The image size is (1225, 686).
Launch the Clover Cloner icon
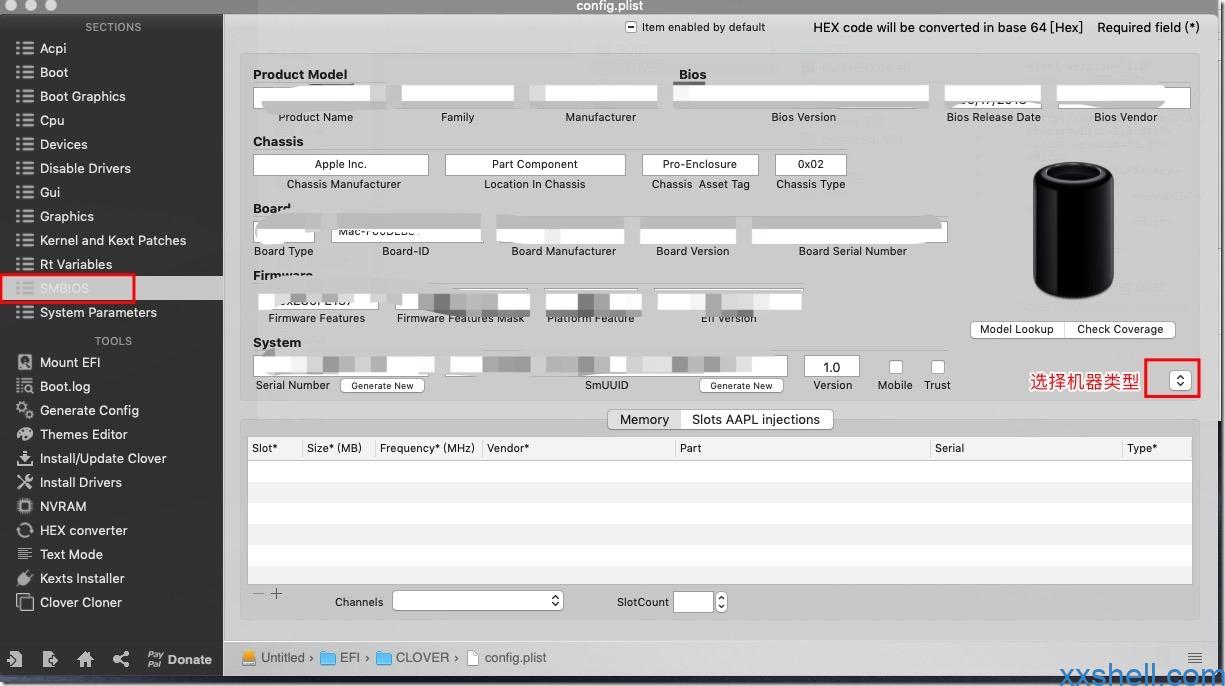[x=25, y=602]
